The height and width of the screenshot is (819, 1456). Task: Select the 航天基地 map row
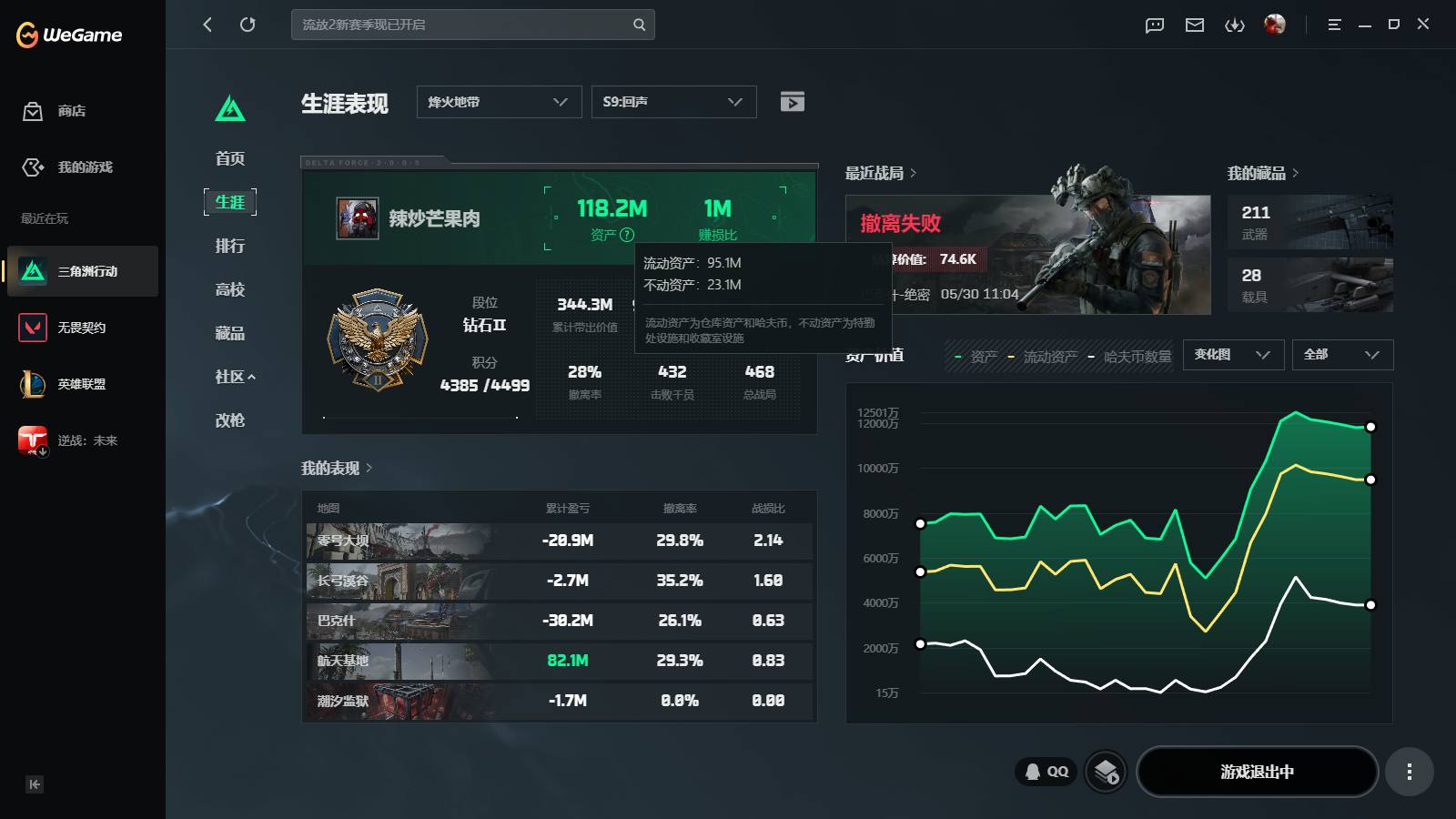click(x=559, y=661)
